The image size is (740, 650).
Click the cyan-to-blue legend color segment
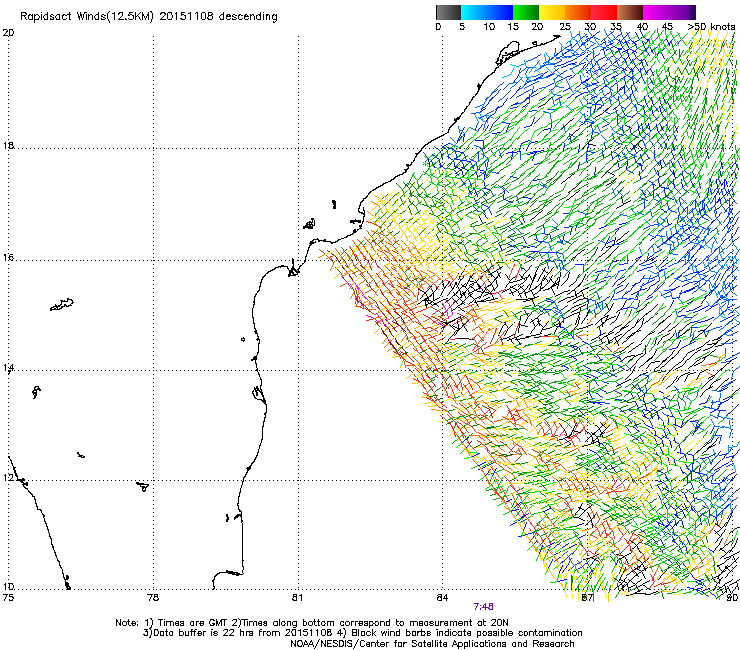(487, 12)
